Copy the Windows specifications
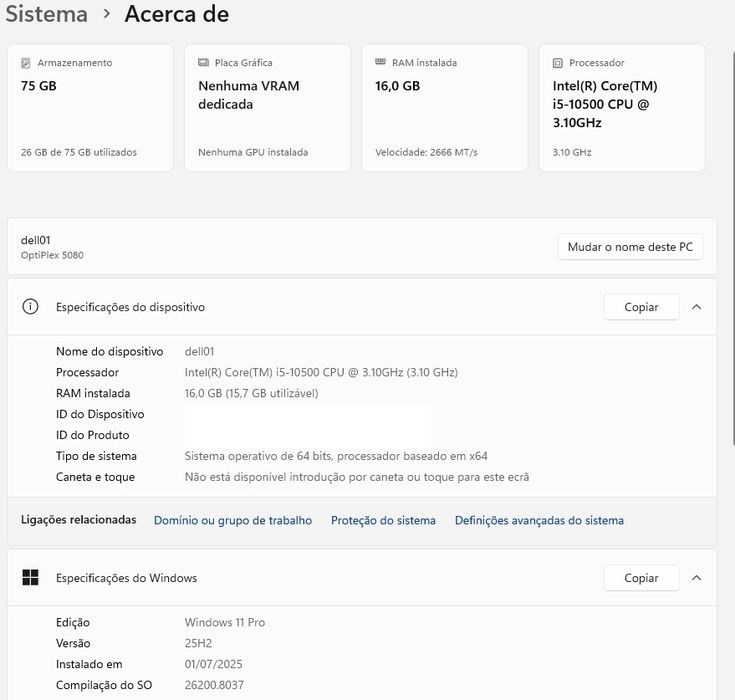The width and height of the screenshot is (735, 700). point(641,578)
